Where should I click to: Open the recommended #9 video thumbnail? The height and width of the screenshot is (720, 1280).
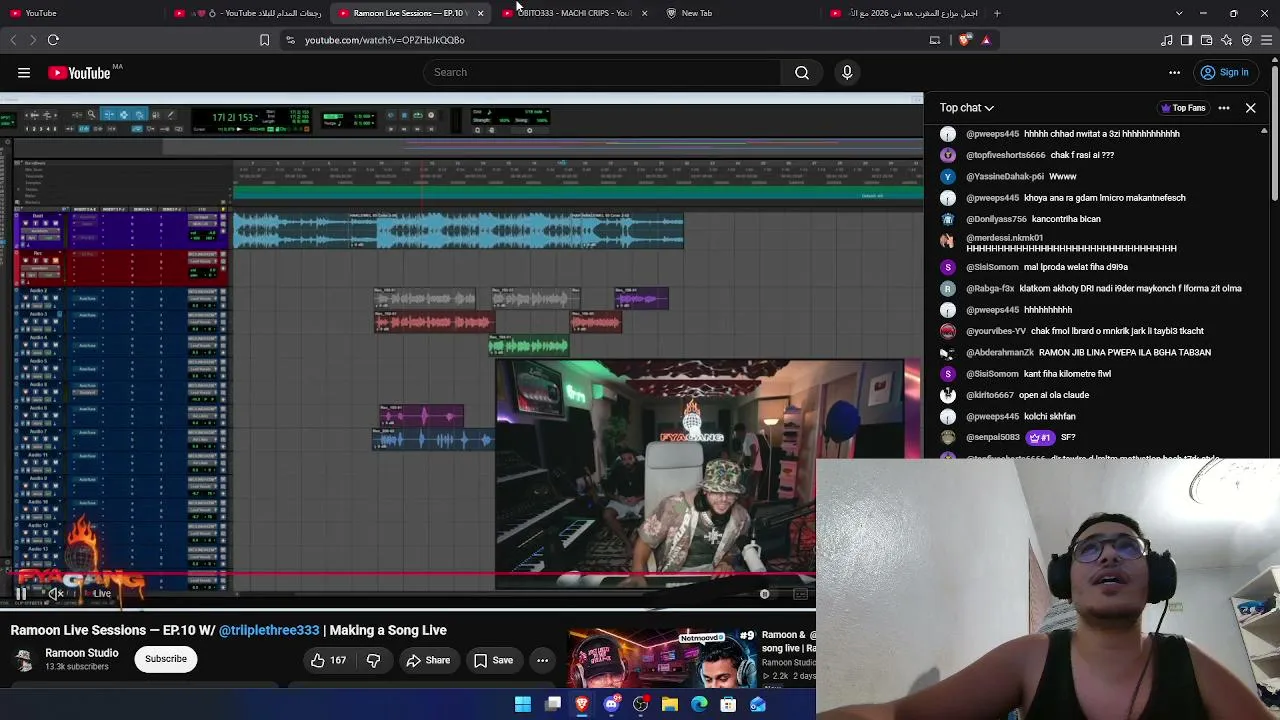pyautogui.click(x=662, y=657)
